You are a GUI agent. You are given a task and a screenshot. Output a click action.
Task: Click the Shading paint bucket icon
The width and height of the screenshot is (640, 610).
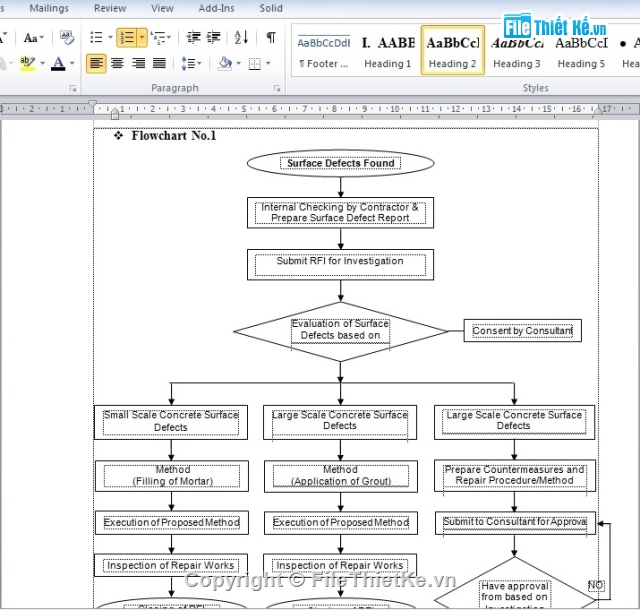pos(225,63)
